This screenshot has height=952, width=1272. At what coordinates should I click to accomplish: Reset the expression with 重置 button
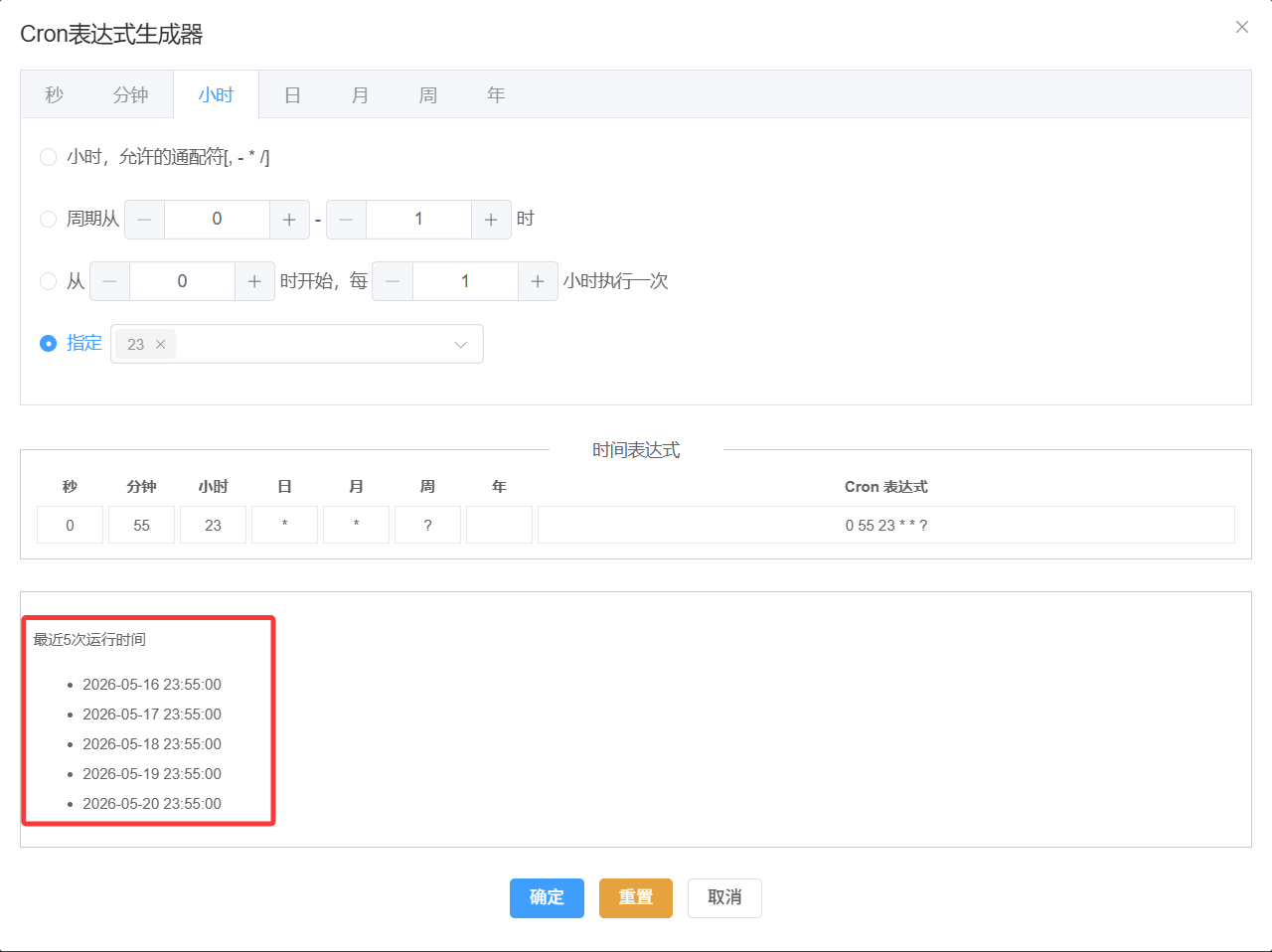click(x=636, y=898)
